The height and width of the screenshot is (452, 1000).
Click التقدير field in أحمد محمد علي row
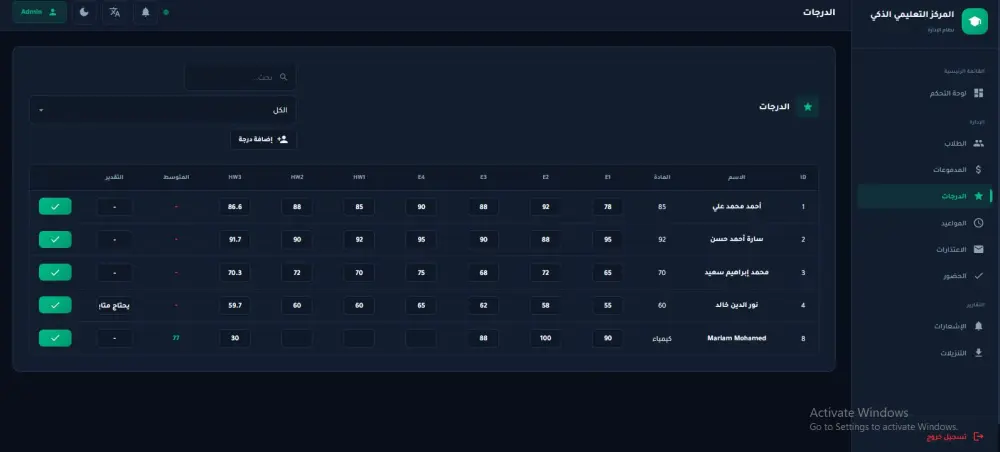click(x=115, y=207)
